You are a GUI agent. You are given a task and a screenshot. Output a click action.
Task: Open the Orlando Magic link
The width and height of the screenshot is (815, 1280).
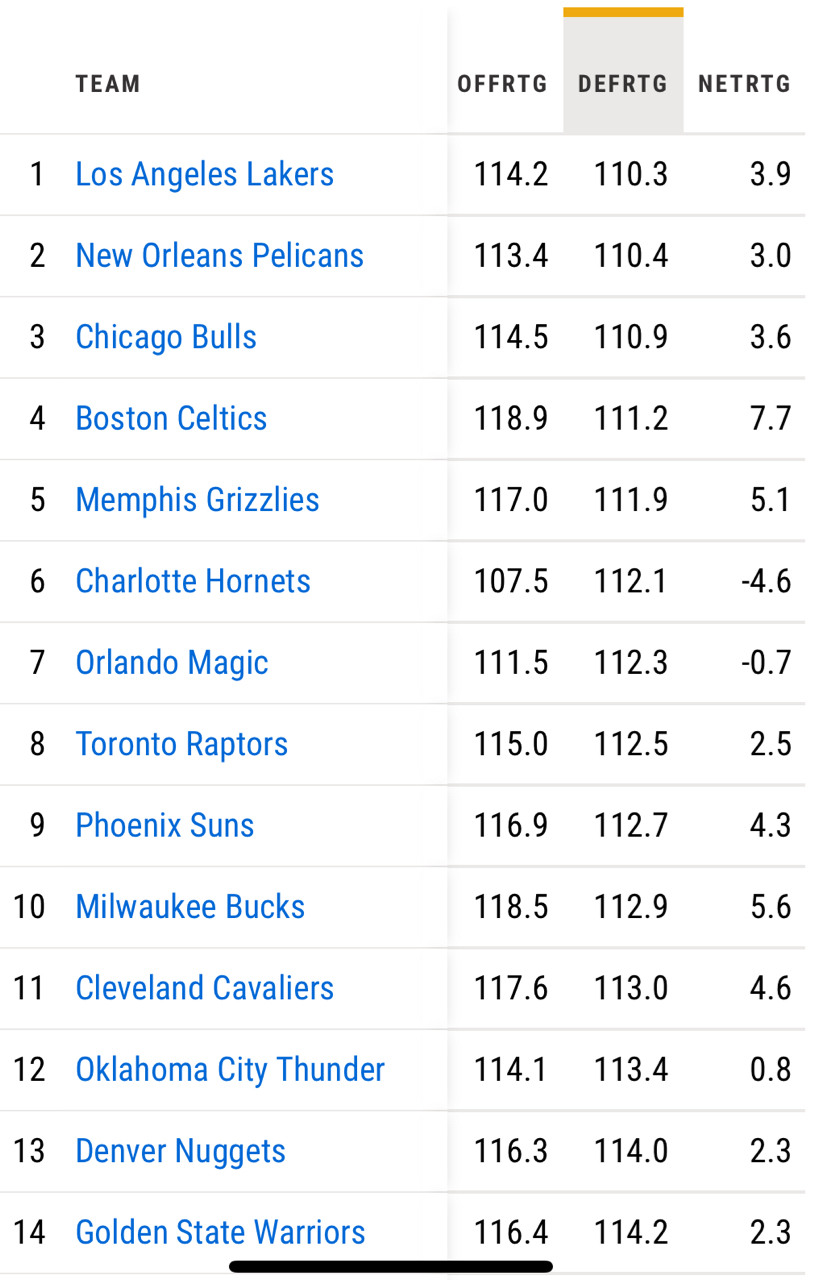tap(172, 662)
